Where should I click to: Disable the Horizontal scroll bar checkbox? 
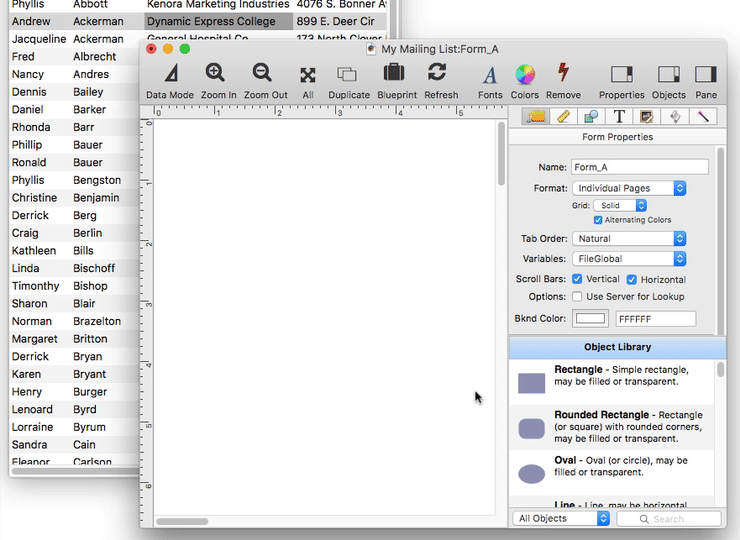(x=631, y=279)
